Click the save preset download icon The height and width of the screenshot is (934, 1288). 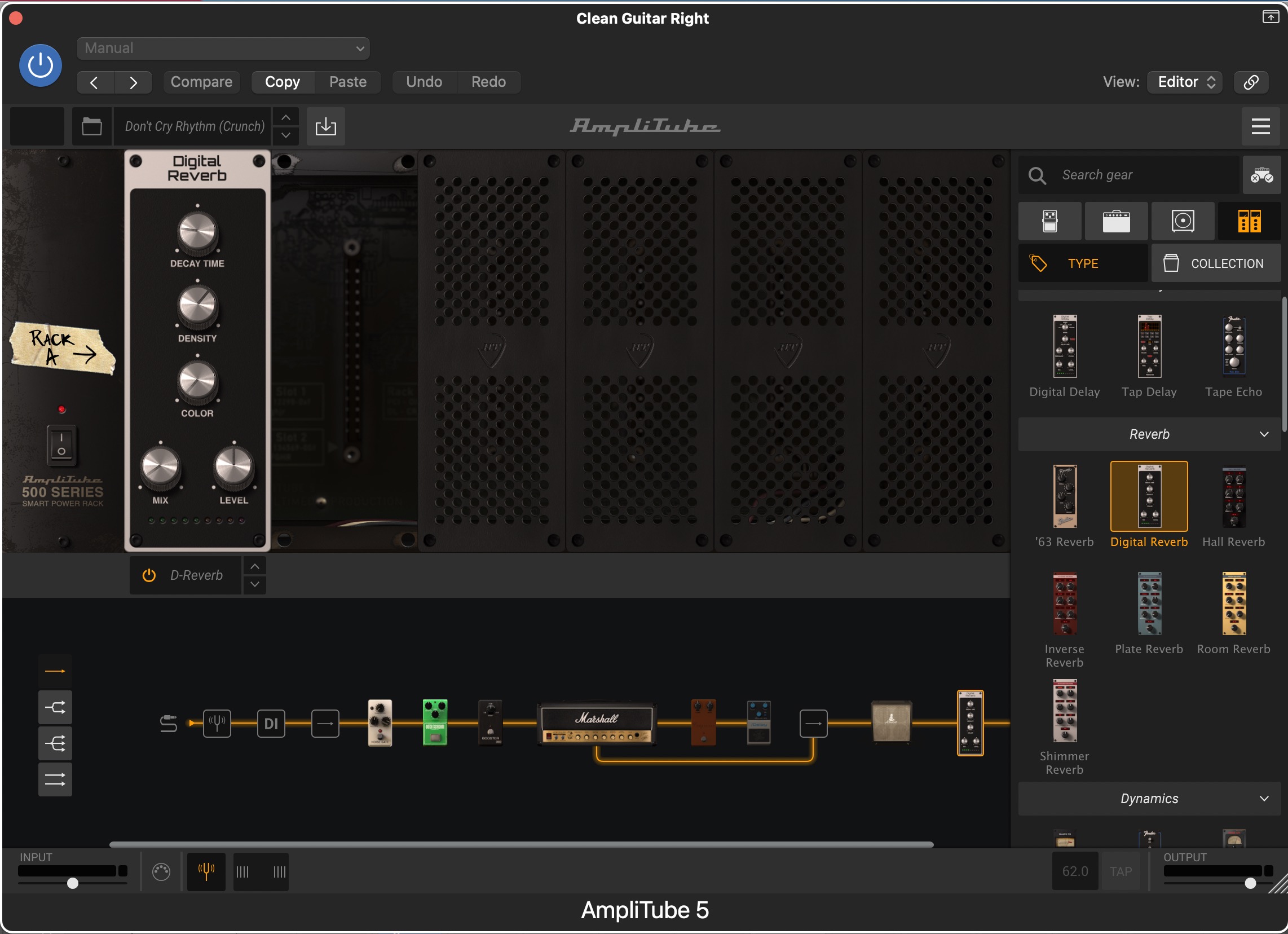pos(326,126)
